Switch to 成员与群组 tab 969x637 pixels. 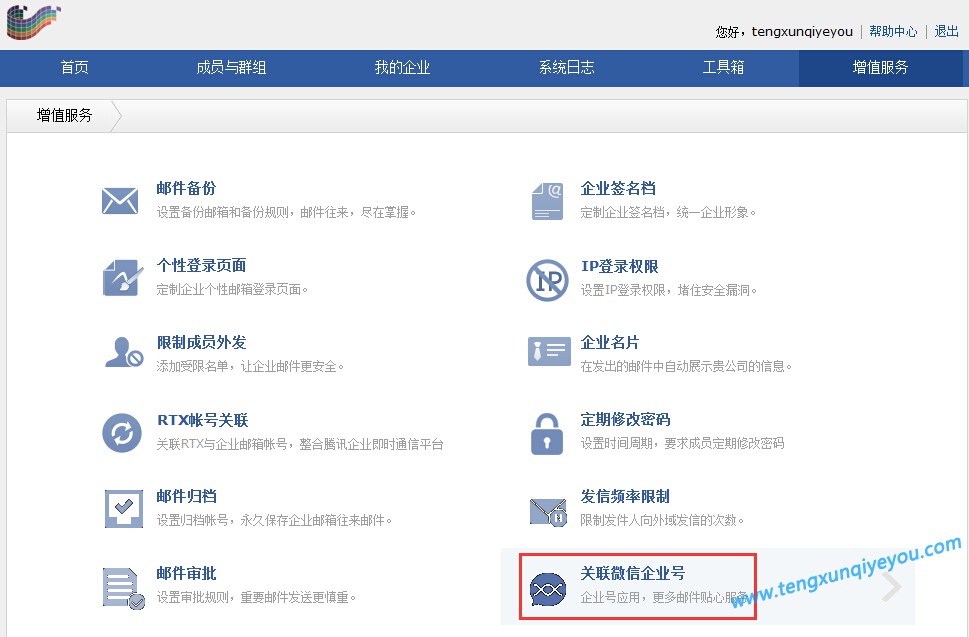tap(231, 67)
